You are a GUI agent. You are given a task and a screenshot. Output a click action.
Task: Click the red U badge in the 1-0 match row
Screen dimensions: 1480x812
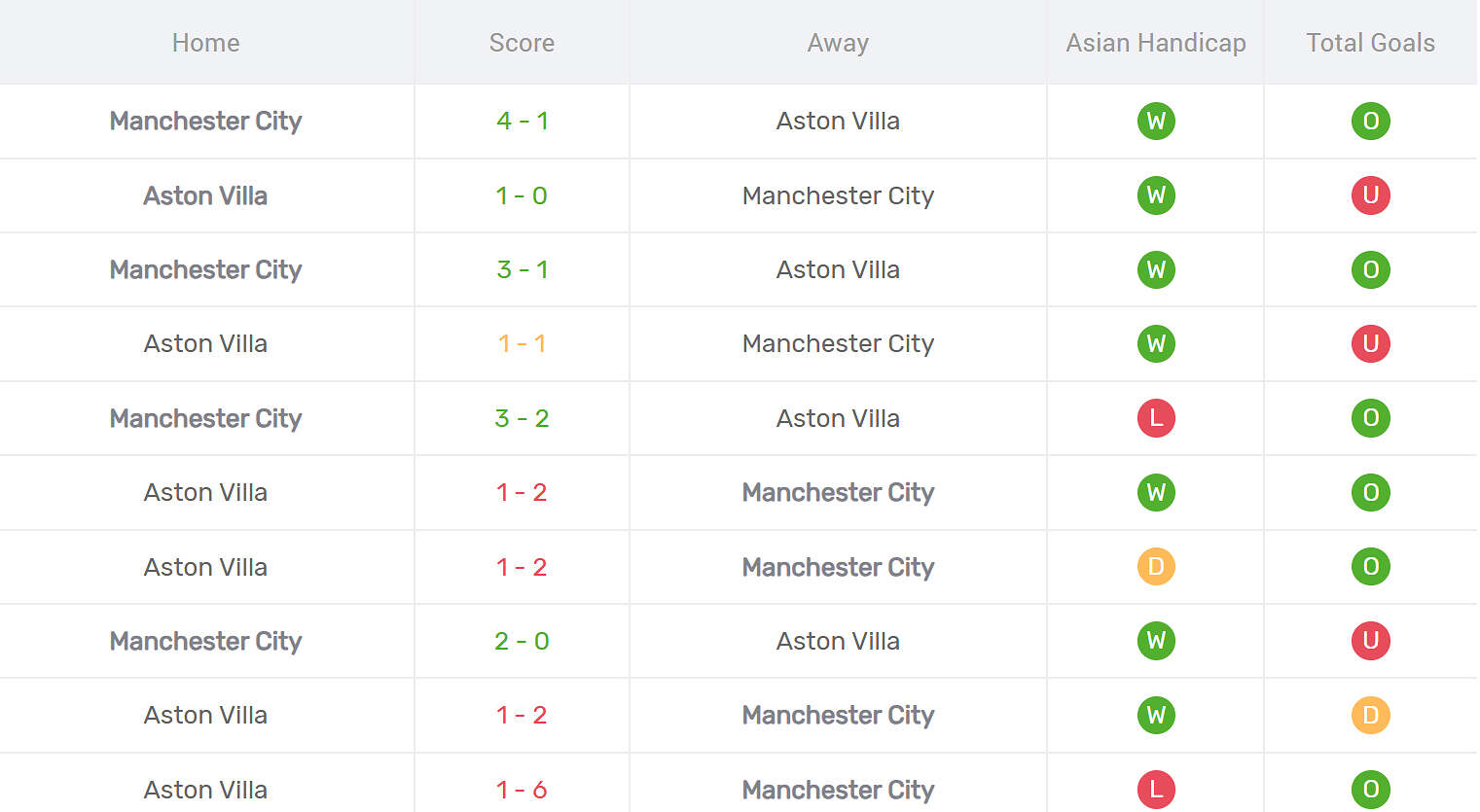coord(1370,195)
